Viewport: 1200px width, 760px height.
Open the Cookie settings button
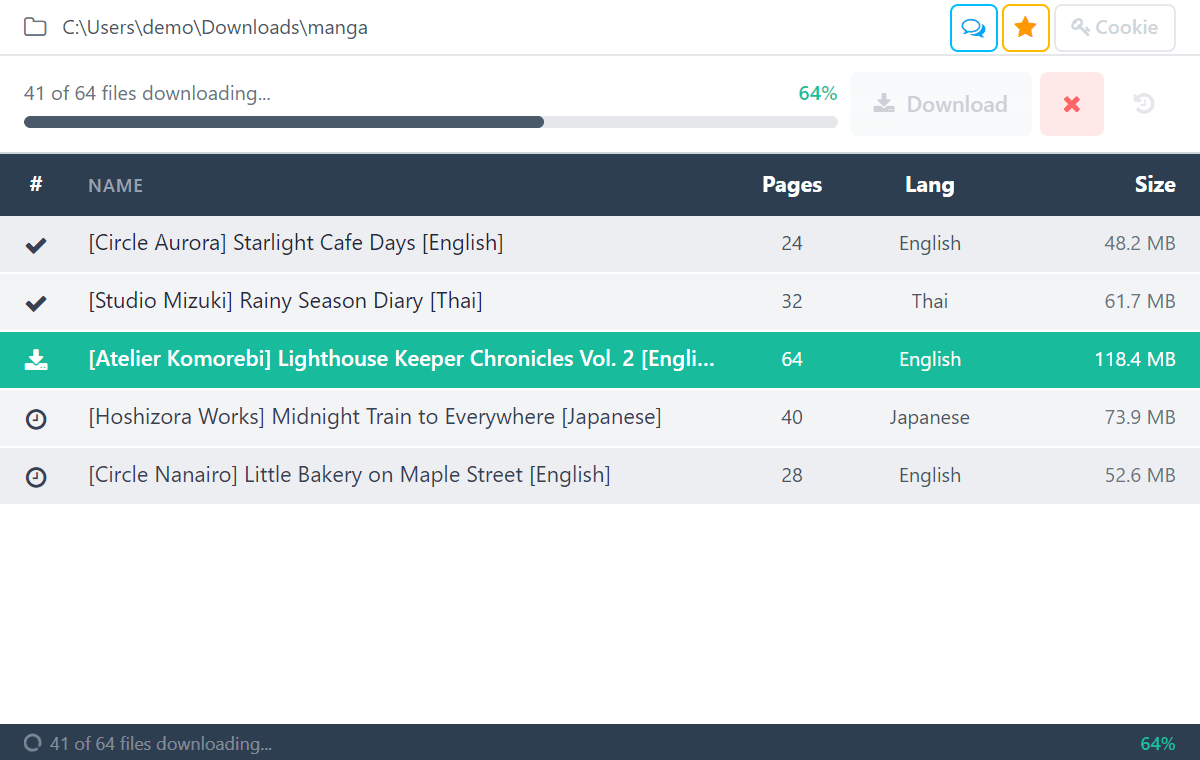pos(1114,28)
